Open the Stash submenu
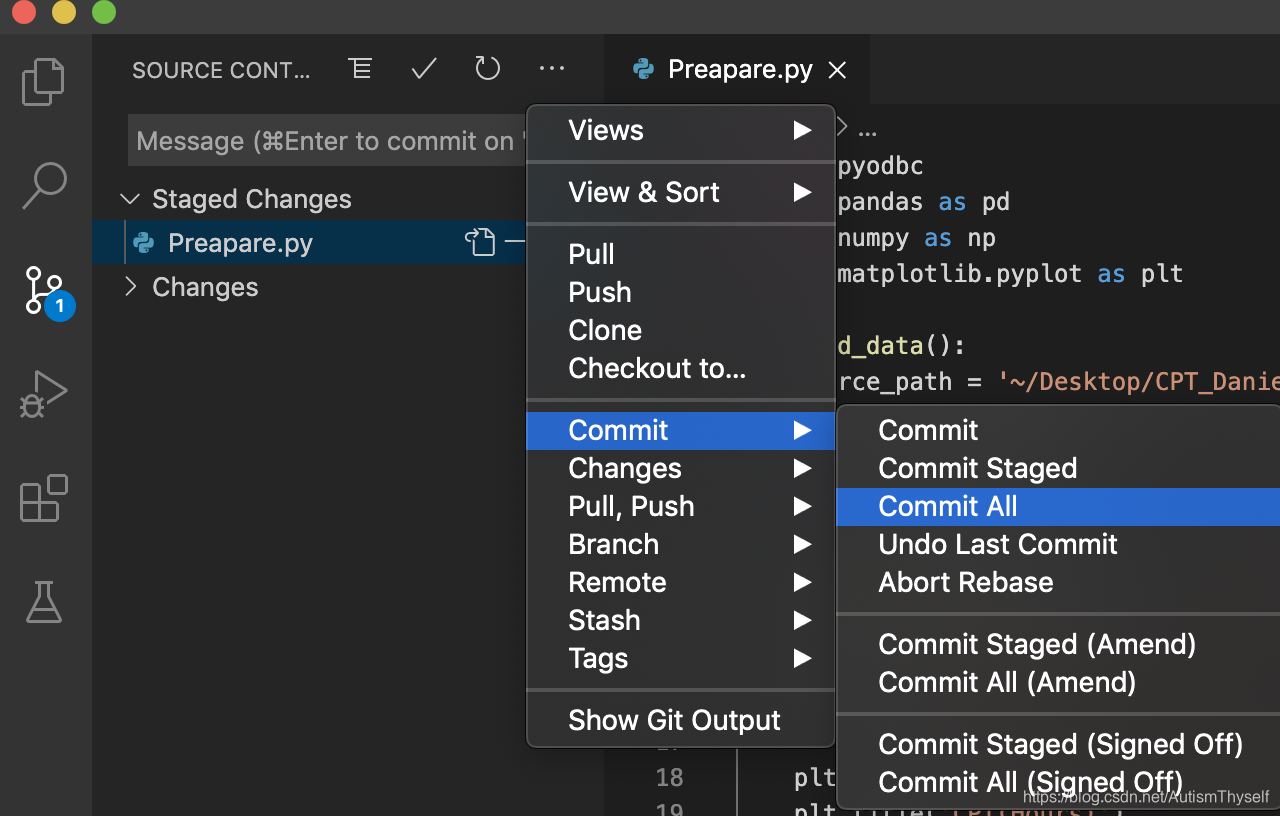Viewport: 1280px width, 816px height. [x=681, y=621]
